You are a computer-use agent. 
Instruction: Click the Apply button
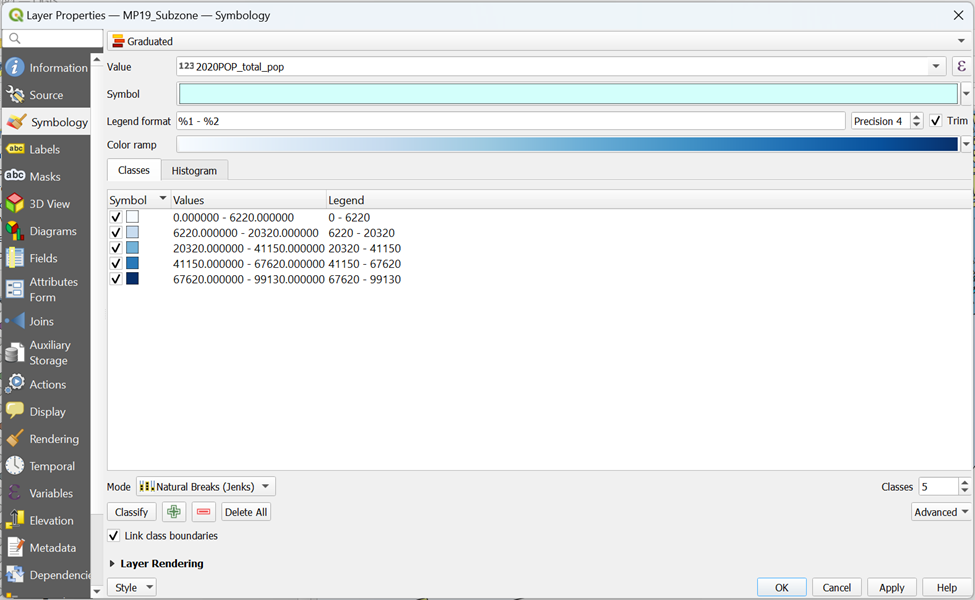891,588
